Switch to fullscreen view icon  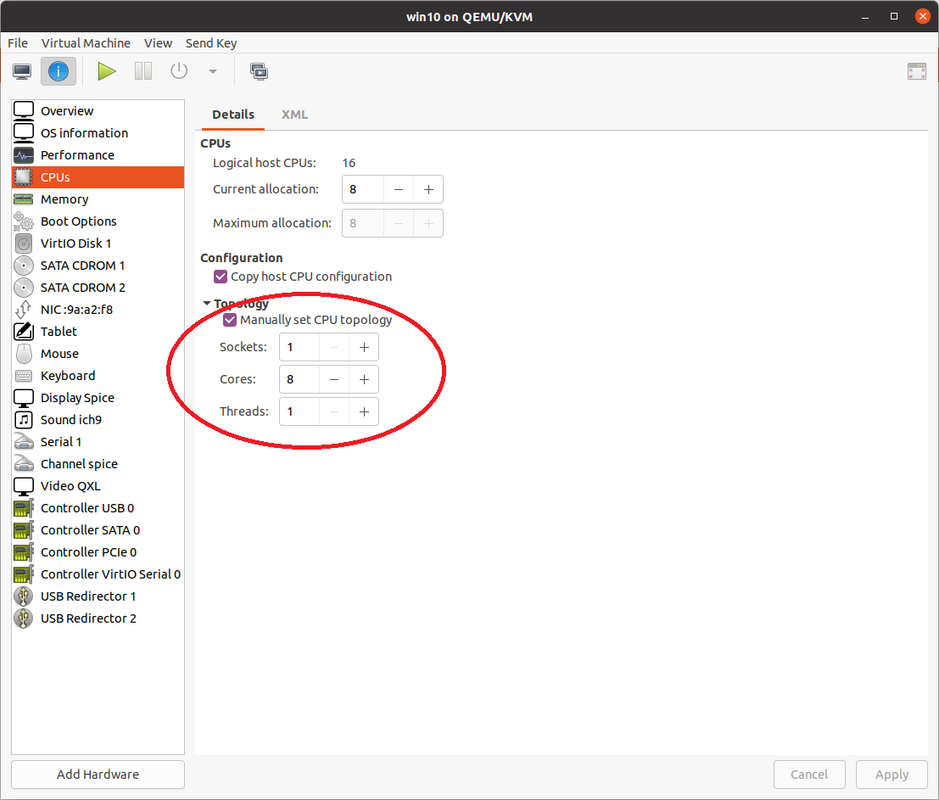[x=916, y=72]
